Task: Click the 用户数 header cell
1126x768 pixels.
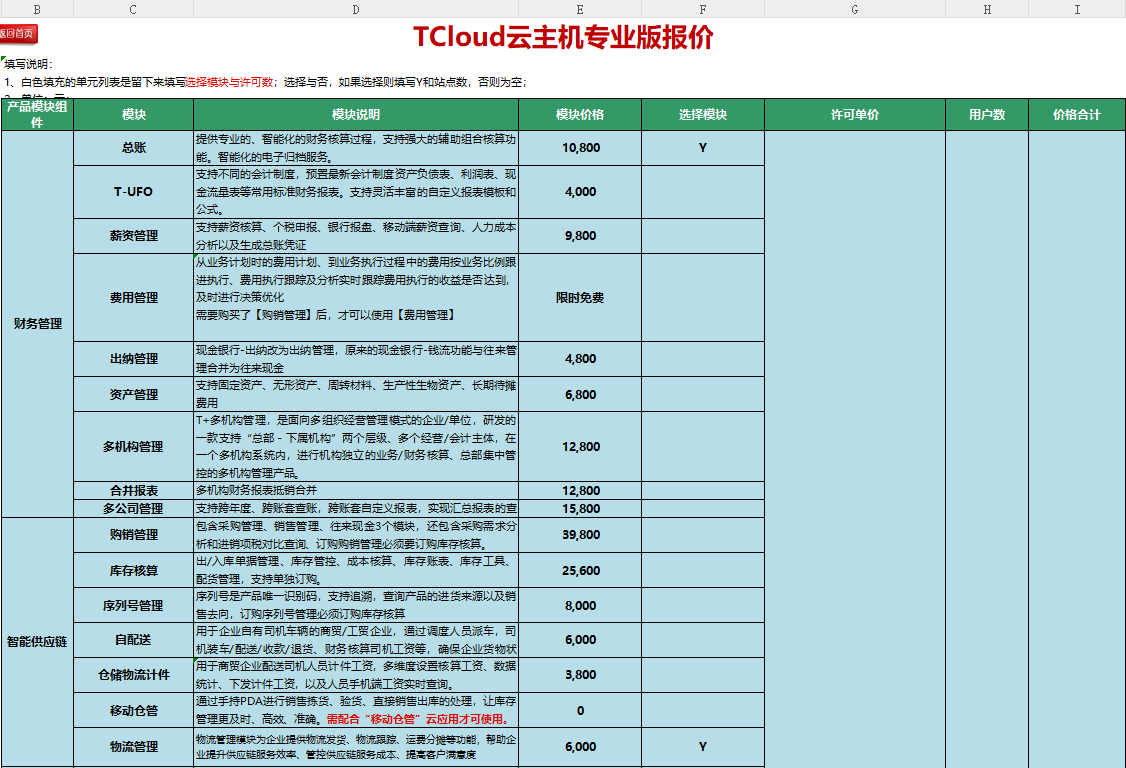Action: pos(987,115)
